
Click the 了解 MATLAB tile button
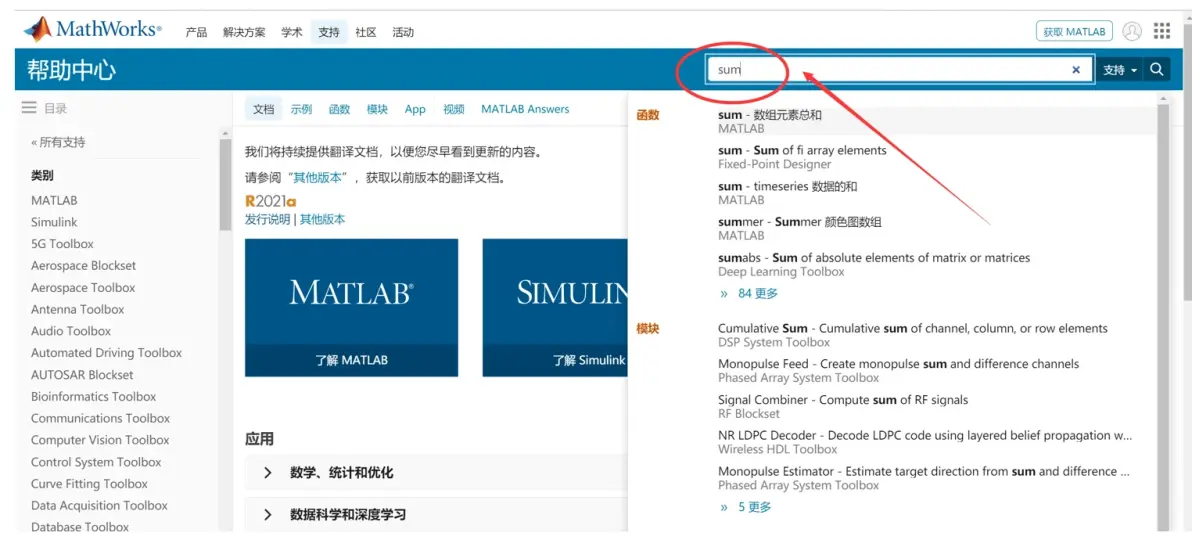point(351,360)
